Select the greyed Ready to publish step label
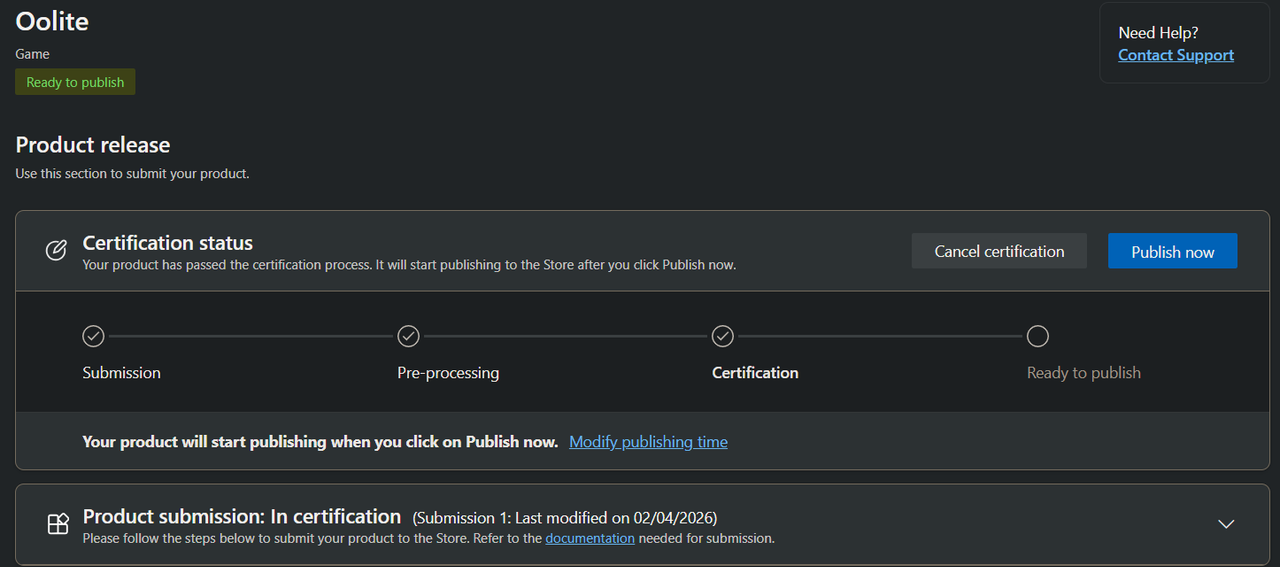The image size is (1280, 567). 1083,372
